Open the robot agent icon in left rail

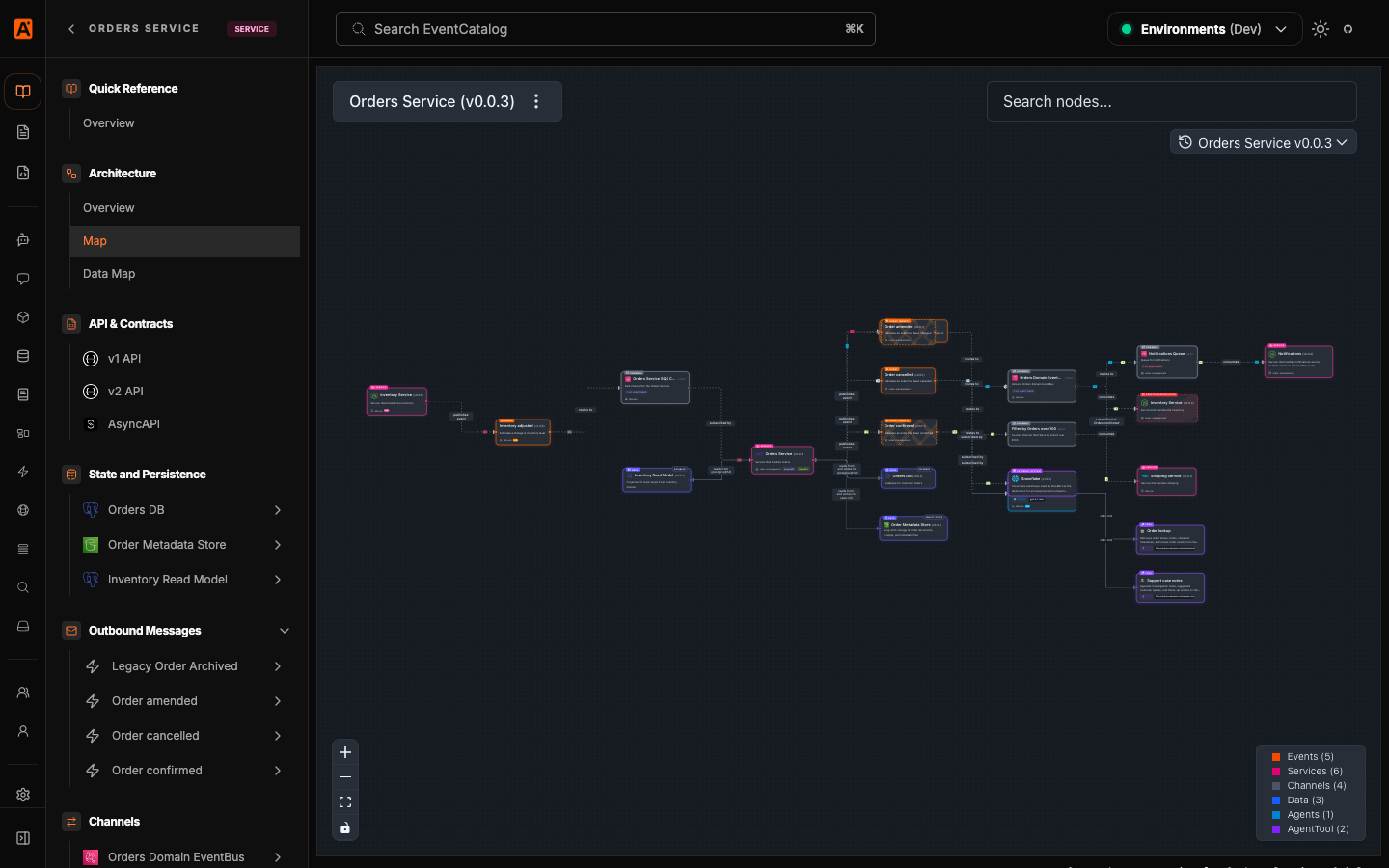(x=23, y=240)
